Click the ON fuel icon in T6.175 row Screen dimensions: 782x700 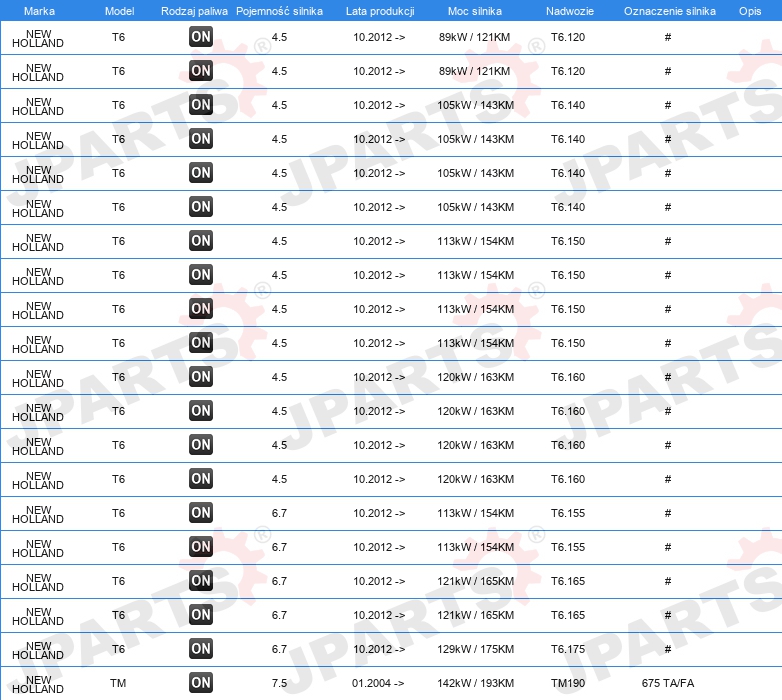[201, 649]
